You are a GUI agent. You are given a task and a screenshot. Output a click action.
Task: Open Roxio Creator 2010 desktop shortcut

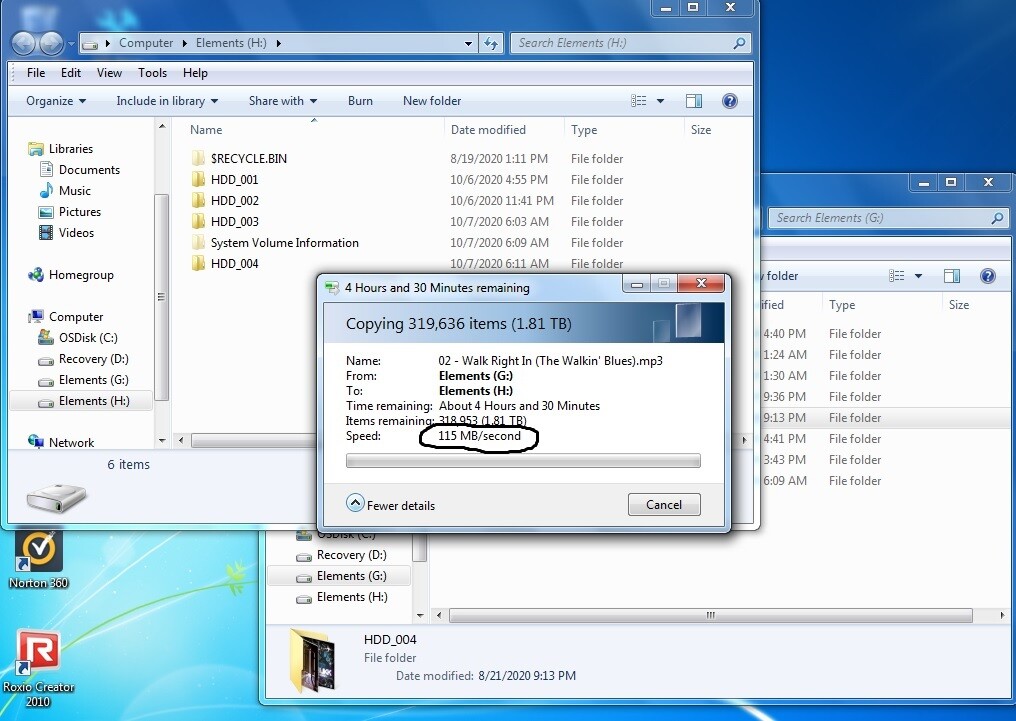coord(38,668)
